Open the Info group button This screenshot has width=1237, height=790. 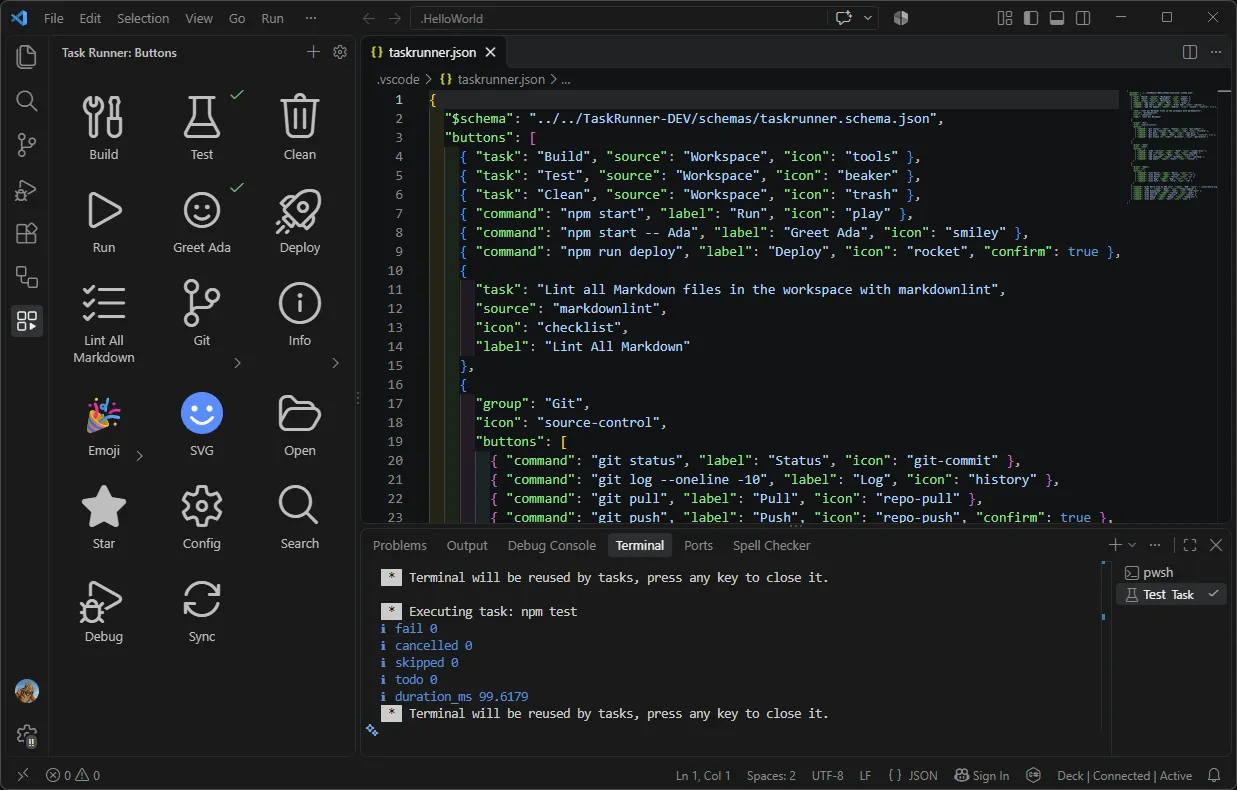pyautogui.click(x=300, y=313)
